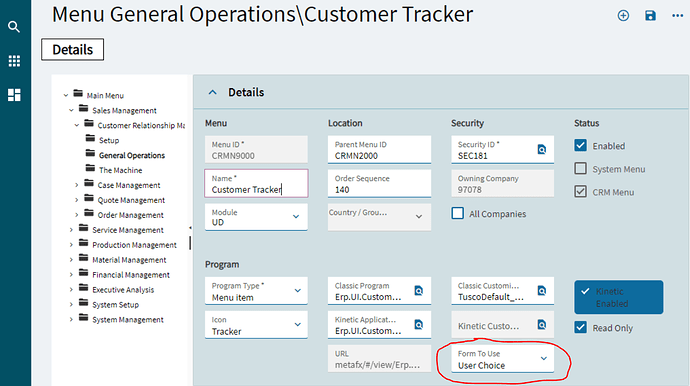Open the apps grid menu icon
The width and height of the screenshot is (690, 386).
[x=14, y=61]
